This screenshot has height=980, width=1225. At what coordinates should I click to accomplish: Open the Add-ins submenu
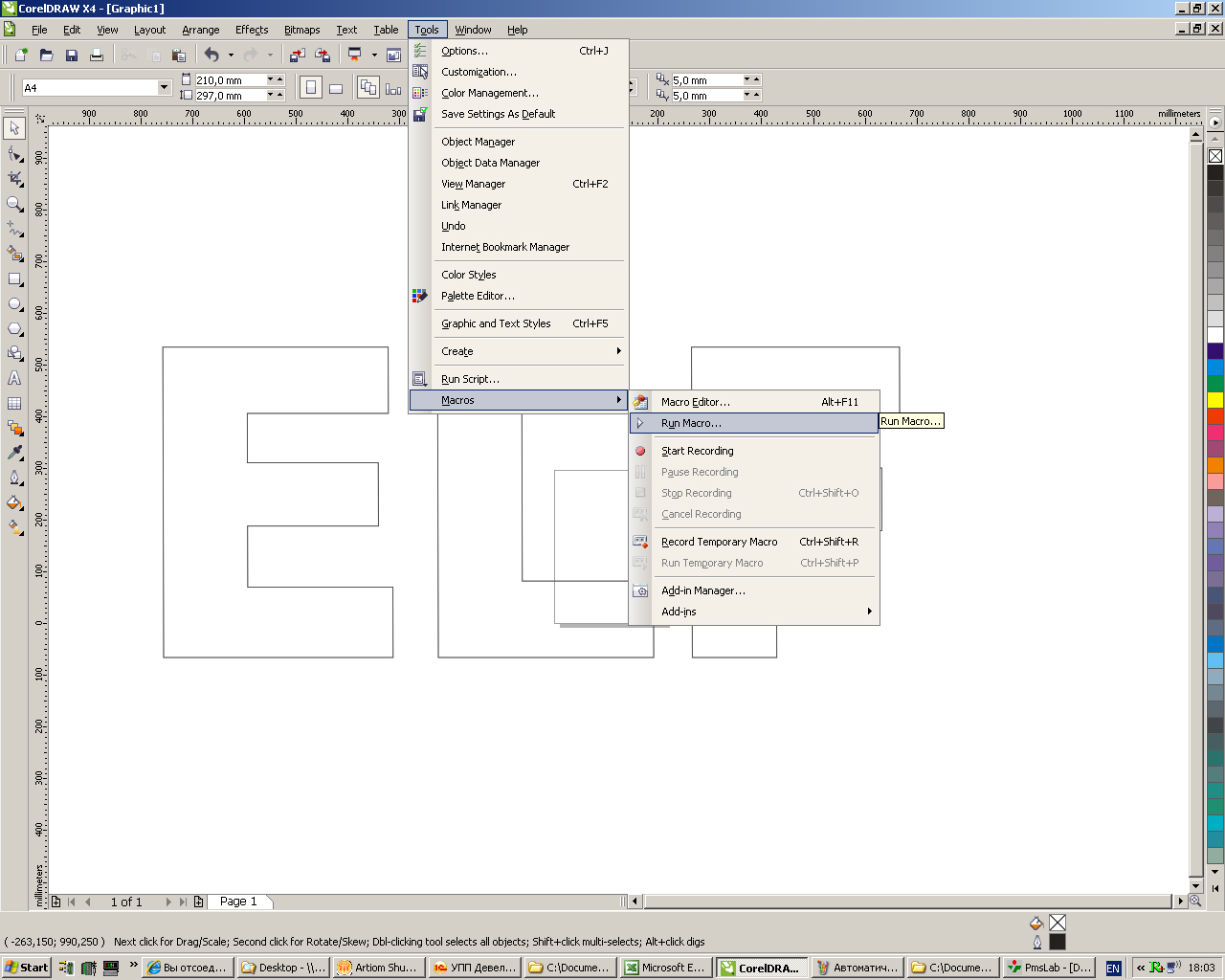[755, 612]
